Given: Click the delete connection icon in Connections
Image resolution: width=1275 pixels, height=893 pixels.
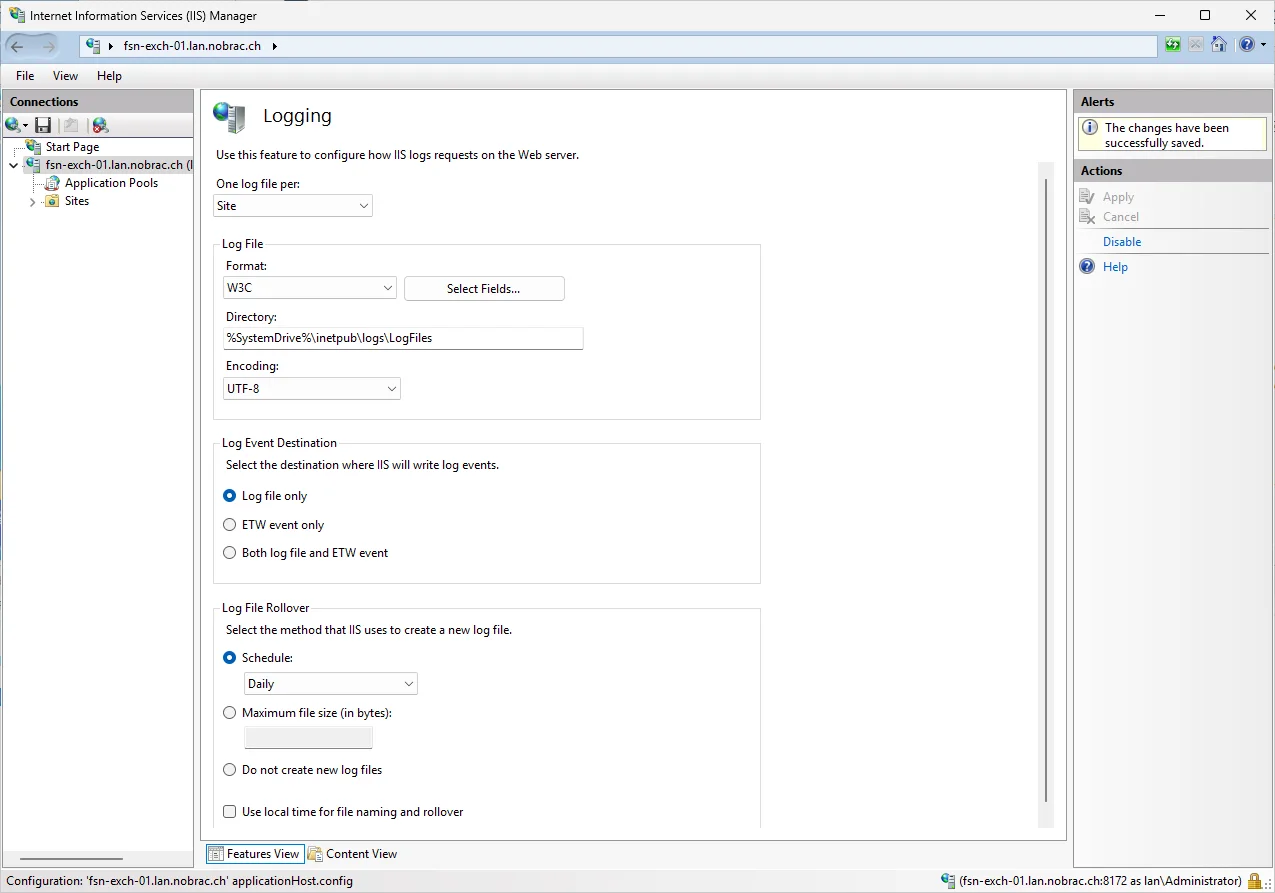Looking at the screenshot, I should 100,125.
